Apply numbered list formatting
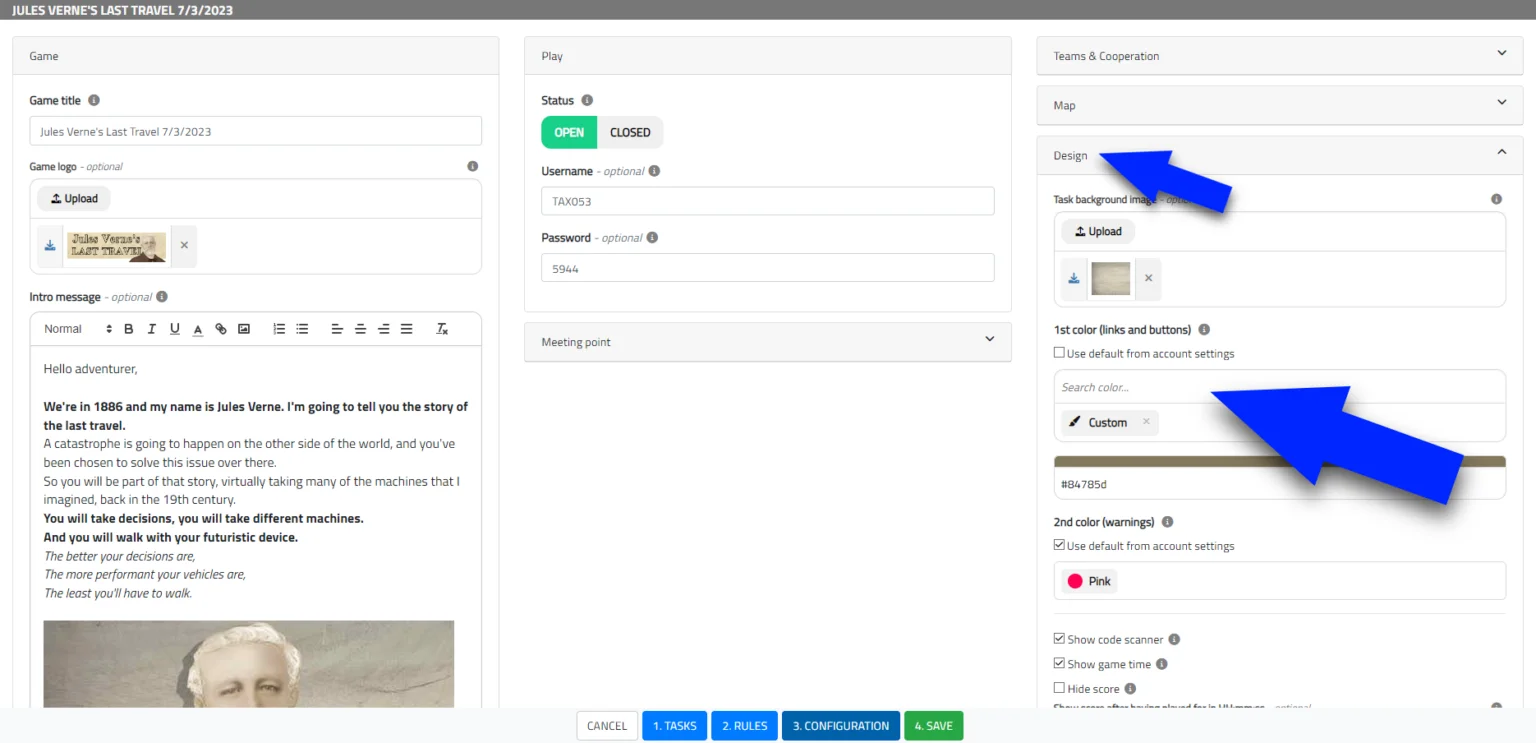 [x=279, y=329]
